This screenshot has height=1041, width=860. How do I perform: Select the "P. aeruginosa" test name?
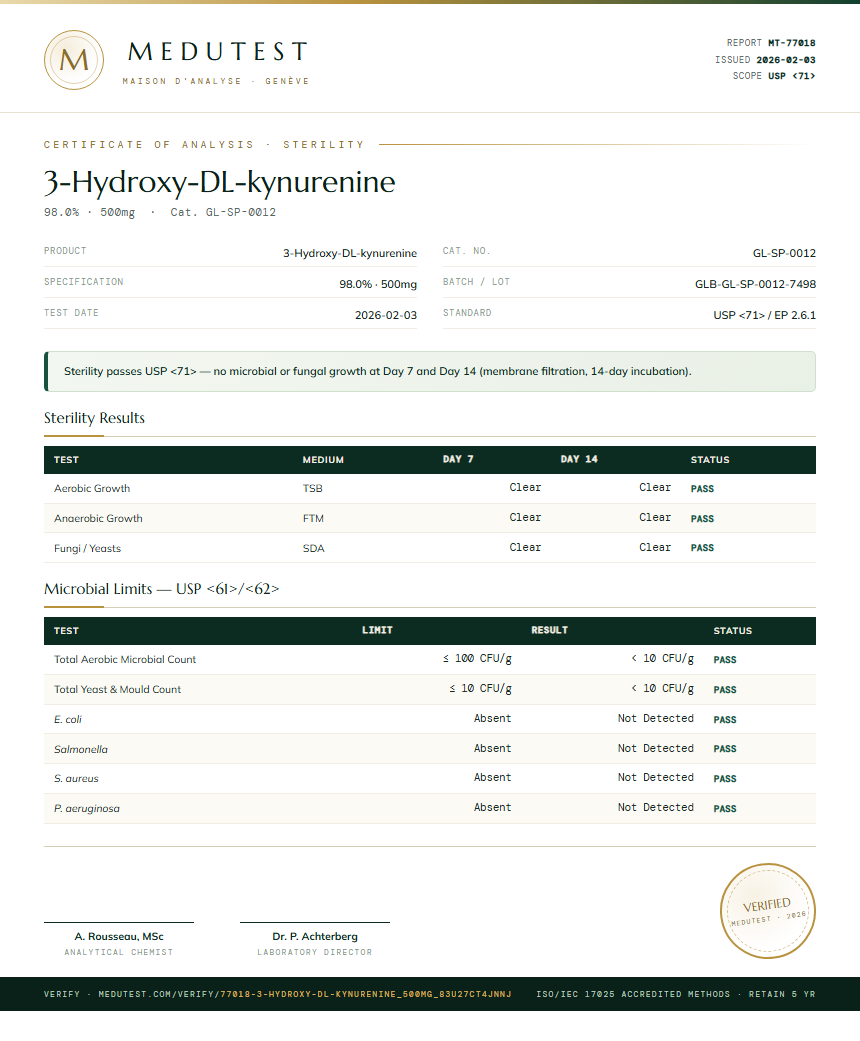pyautogui.click(x=87, y=809)
